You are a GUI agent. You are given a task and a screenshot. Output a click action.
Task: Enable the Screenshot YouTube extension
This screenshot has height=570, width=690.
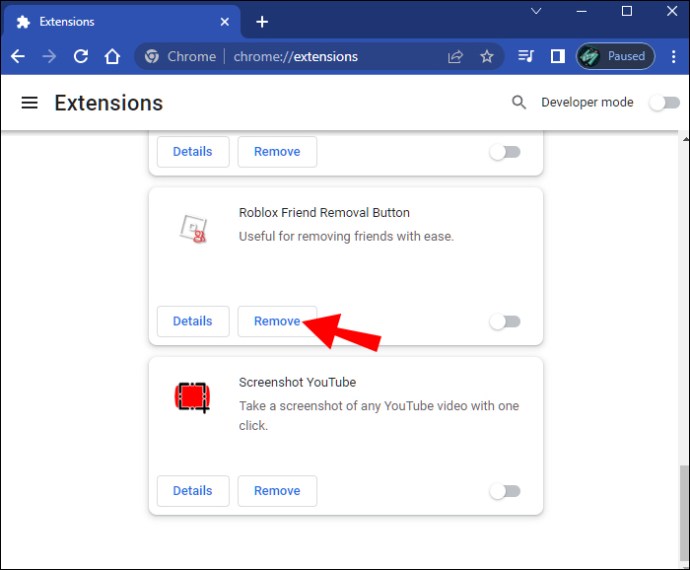point(505,491)
